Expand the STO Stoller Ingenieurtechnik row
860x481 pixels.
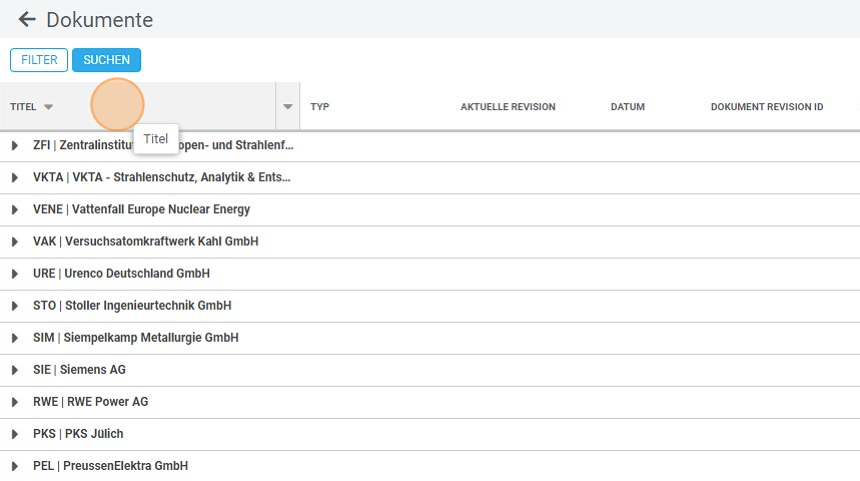pos(15,306)
